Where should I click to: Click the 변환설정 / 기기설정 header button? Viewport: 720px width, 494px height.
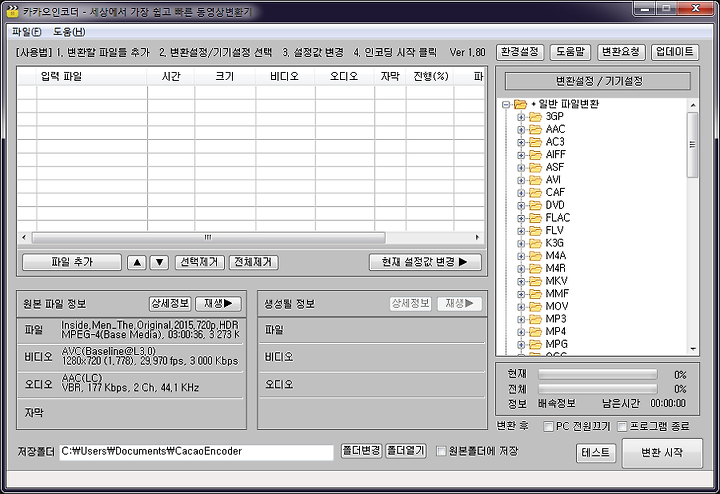tap(598, 82)
